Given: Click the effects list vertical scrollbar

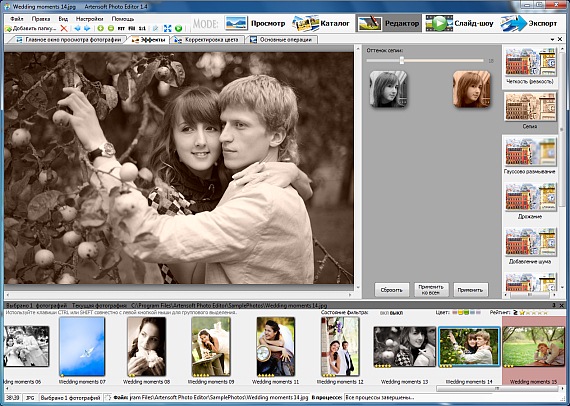Looking at the screenshot, I should tap(562, 129).
